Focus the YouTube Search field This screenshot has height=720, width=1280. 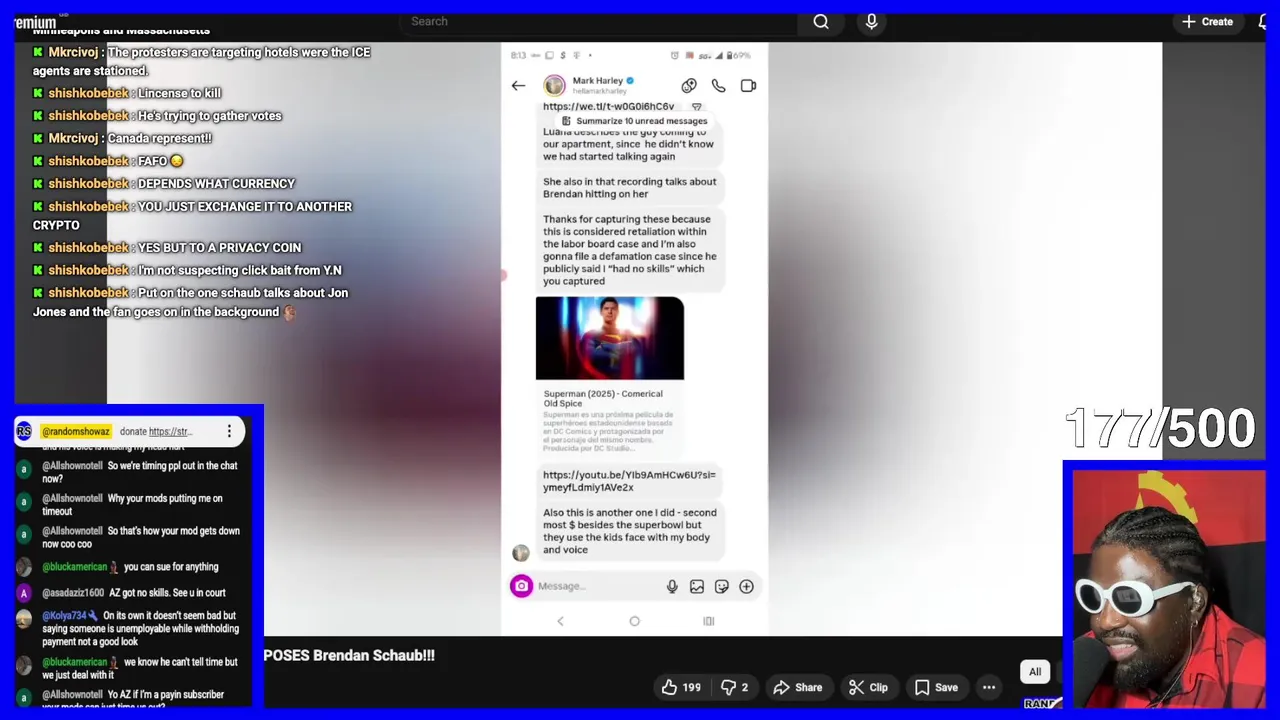(x=600, y=21)
